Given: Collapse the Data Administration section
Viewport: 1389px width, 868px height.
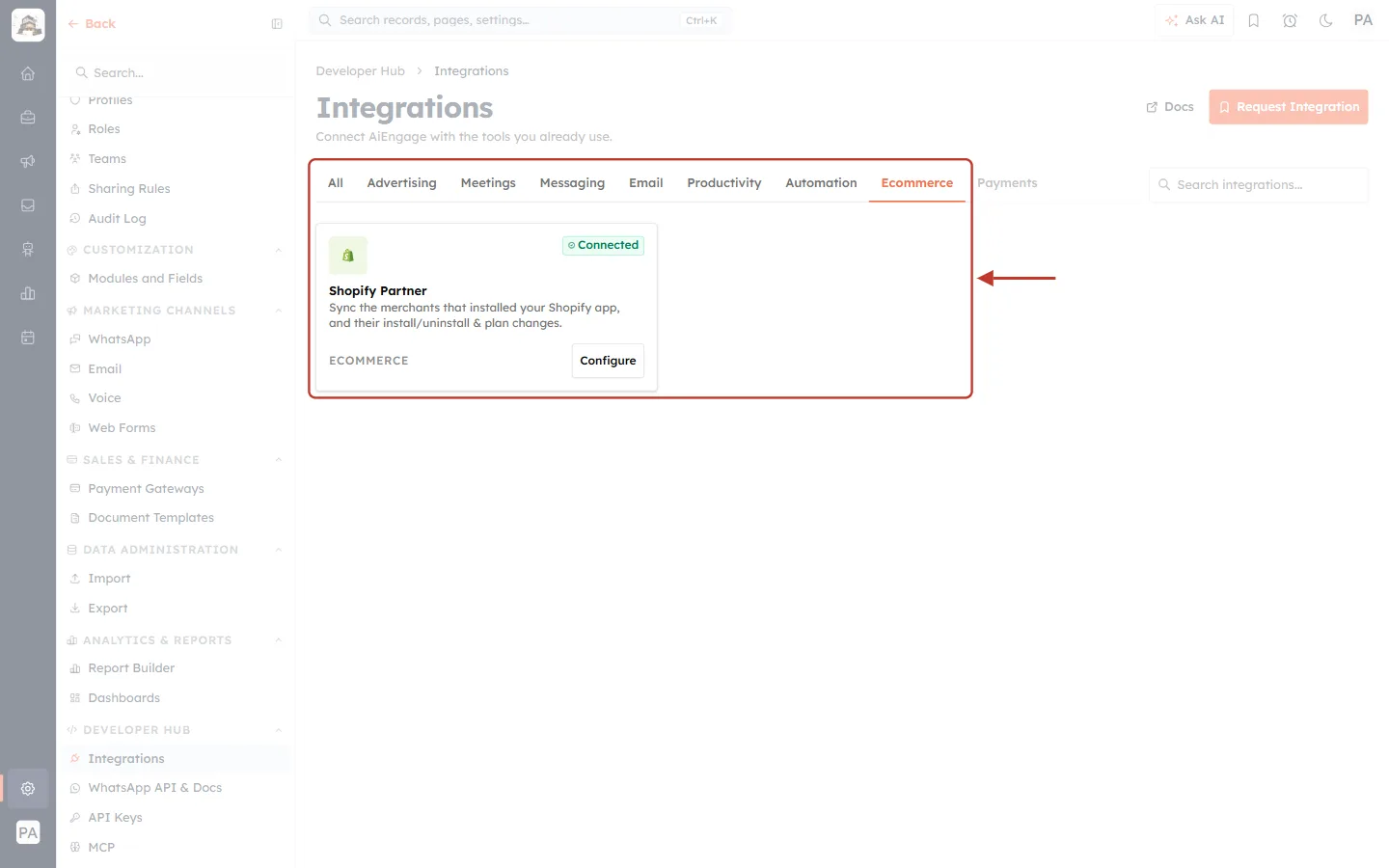Looking at the screenshot, I should [x=279, y=550].
